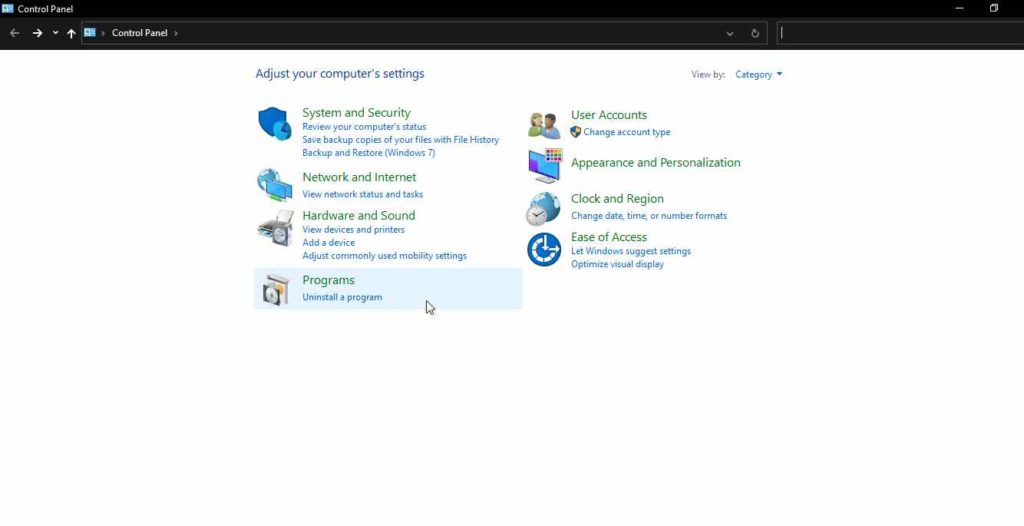Open the Network and Internet globe icon

tap(274, 186)
